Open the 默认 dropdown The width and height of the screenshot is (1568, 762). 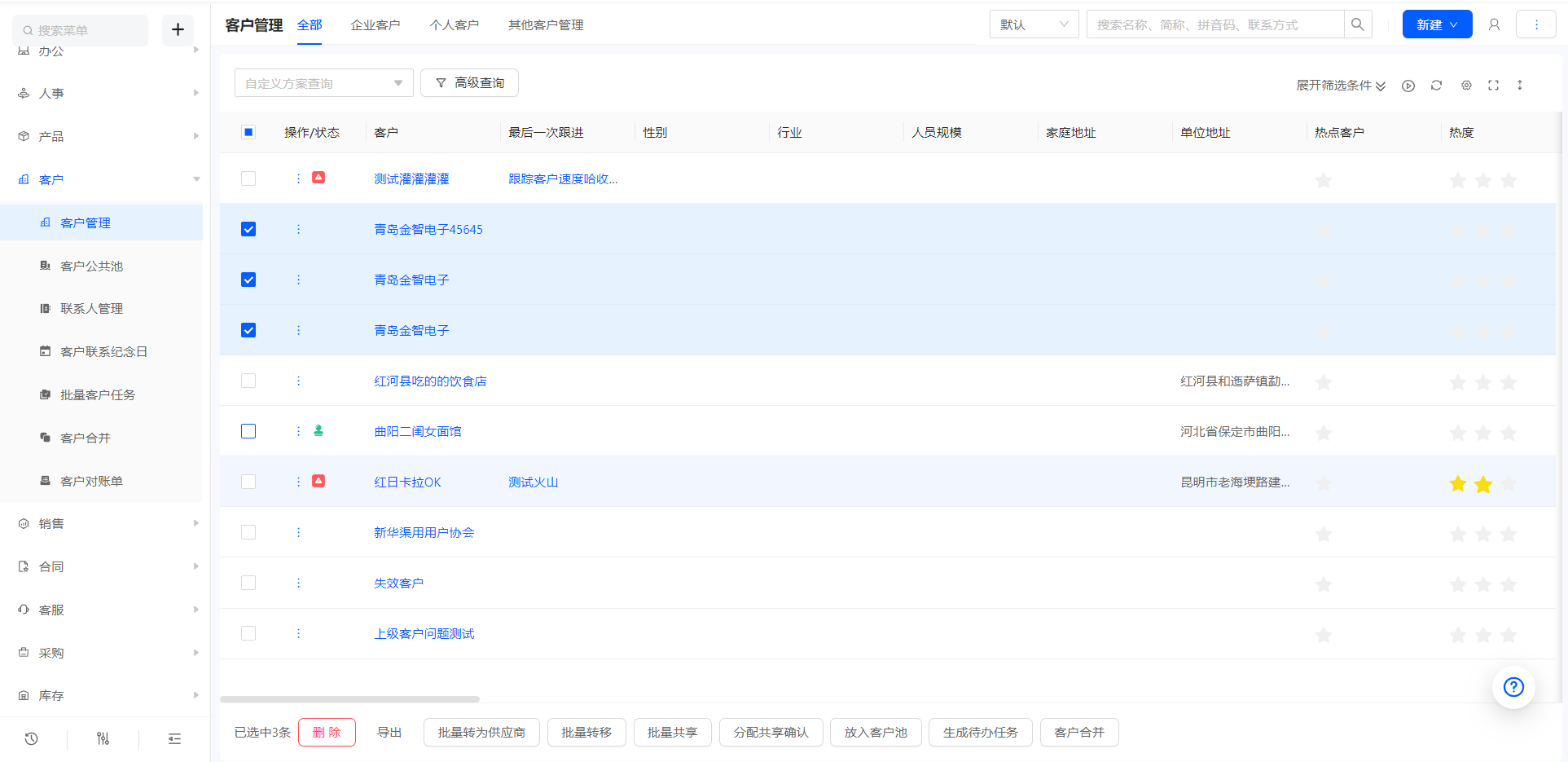pos(1034,24)
